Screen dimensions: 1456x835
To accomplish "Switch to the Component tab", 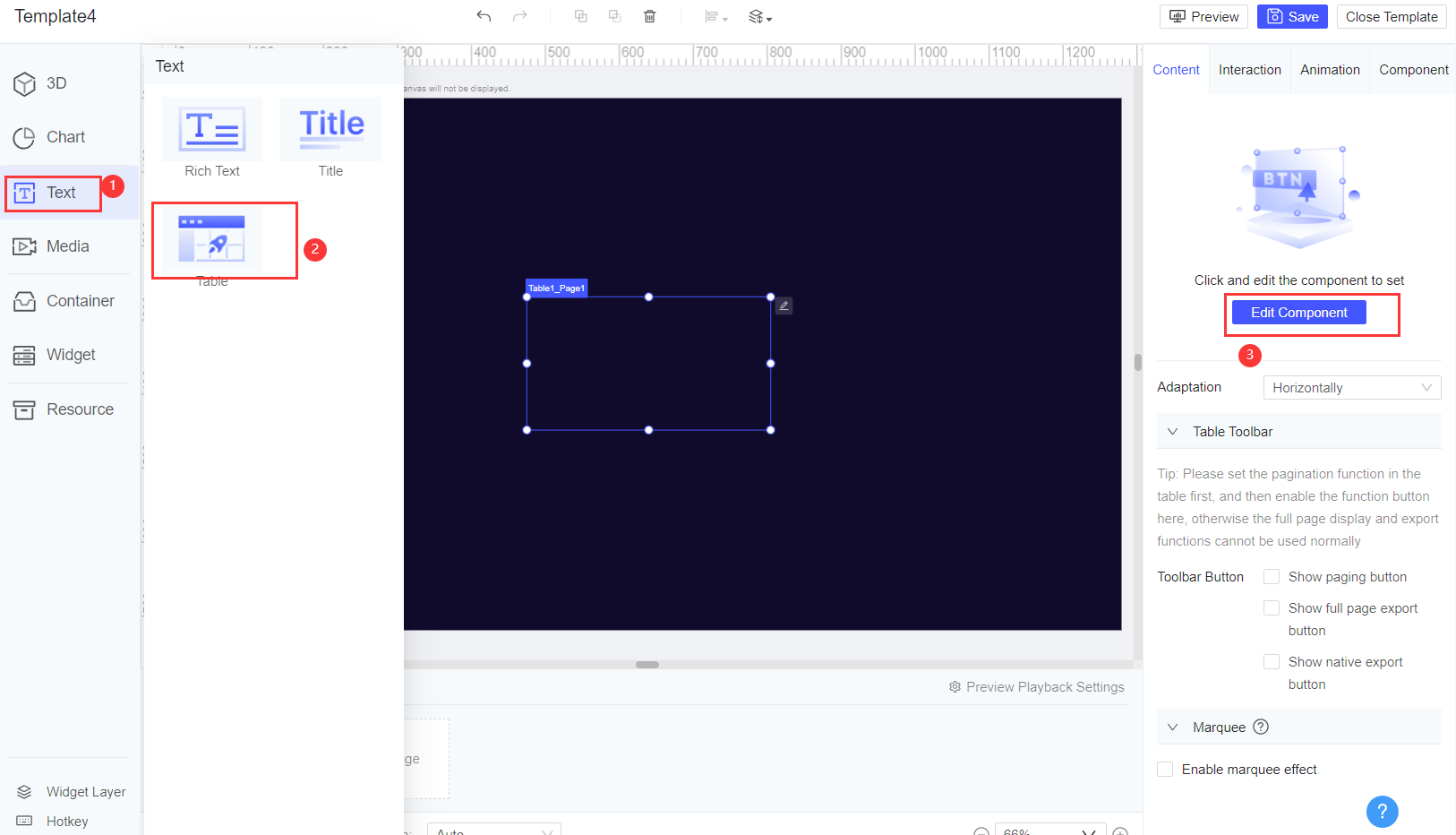I will coord(1413,70).
